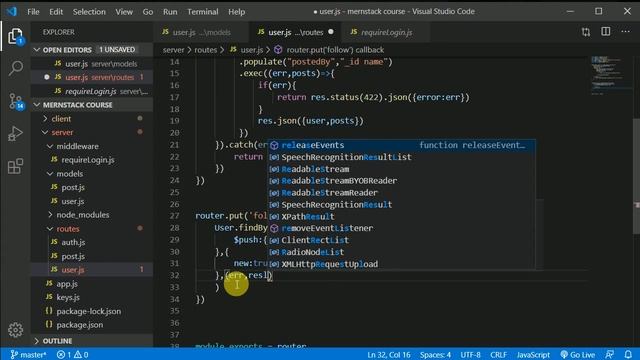The height and width of the screenshot is (360, 640).
Task: Click CRLF line ending selector
Action: pos(498,355)
